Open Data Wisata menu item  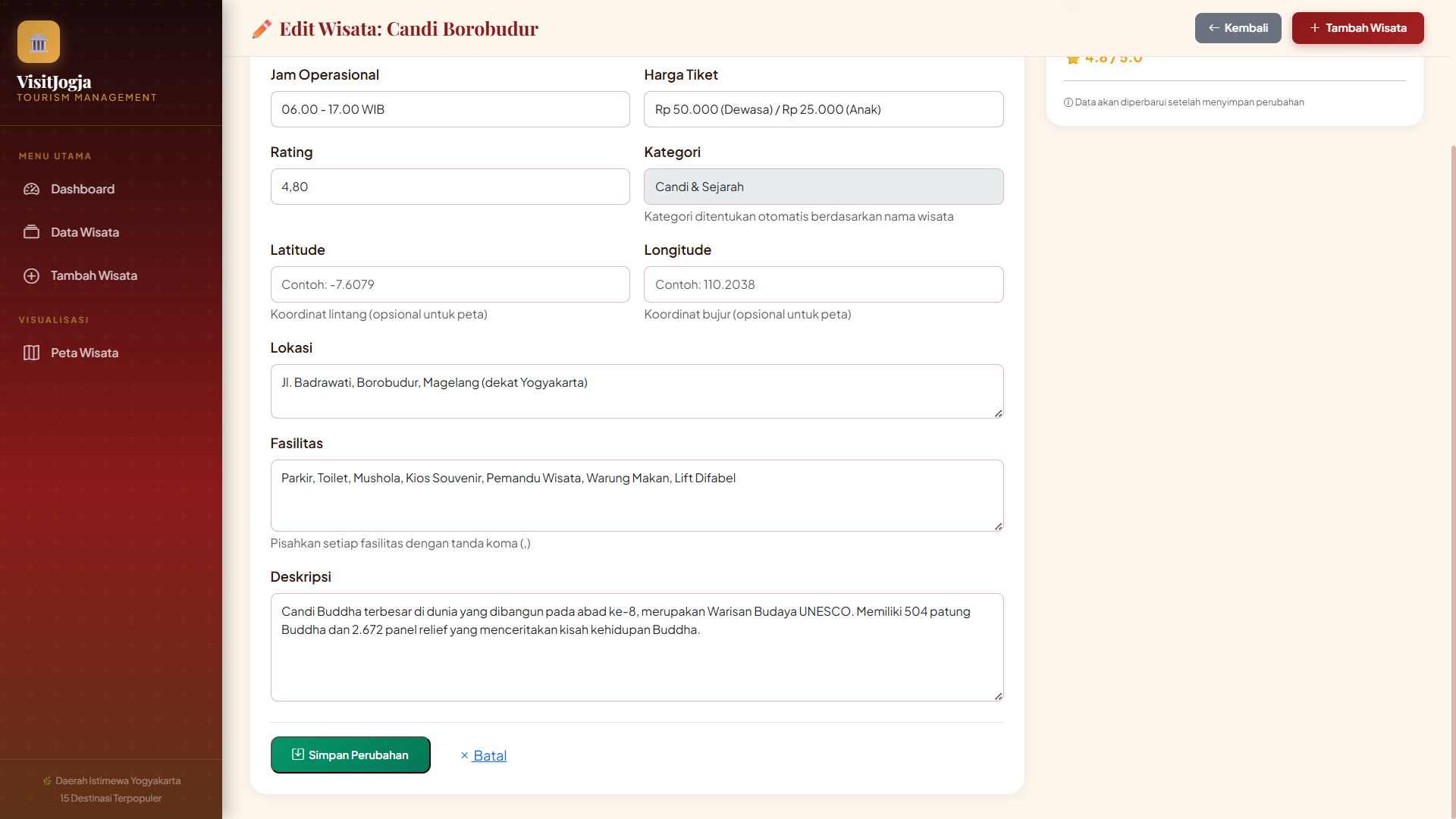[111, 232]
